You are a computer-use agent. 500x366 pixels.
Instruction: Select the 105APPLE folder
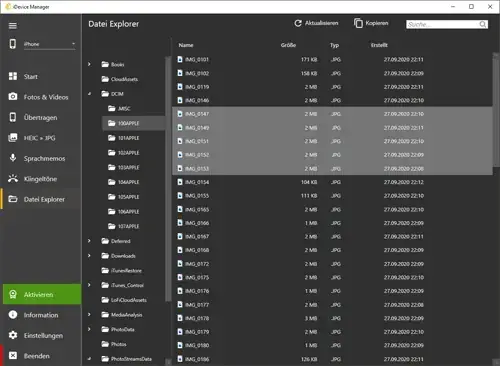[123, 197]
